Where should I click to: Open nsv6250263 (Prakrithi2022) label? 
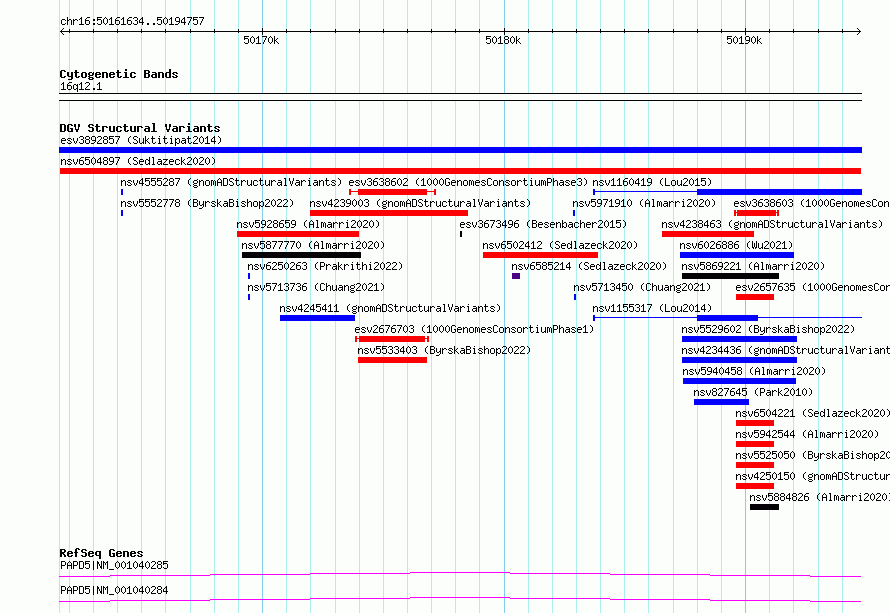coord(325,266)
